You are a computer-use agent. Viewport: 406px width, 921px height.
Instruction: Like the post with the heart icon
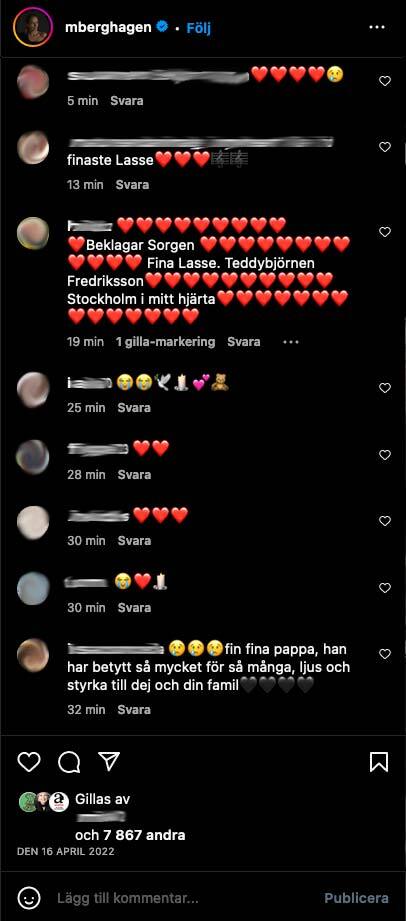point(28,762)
